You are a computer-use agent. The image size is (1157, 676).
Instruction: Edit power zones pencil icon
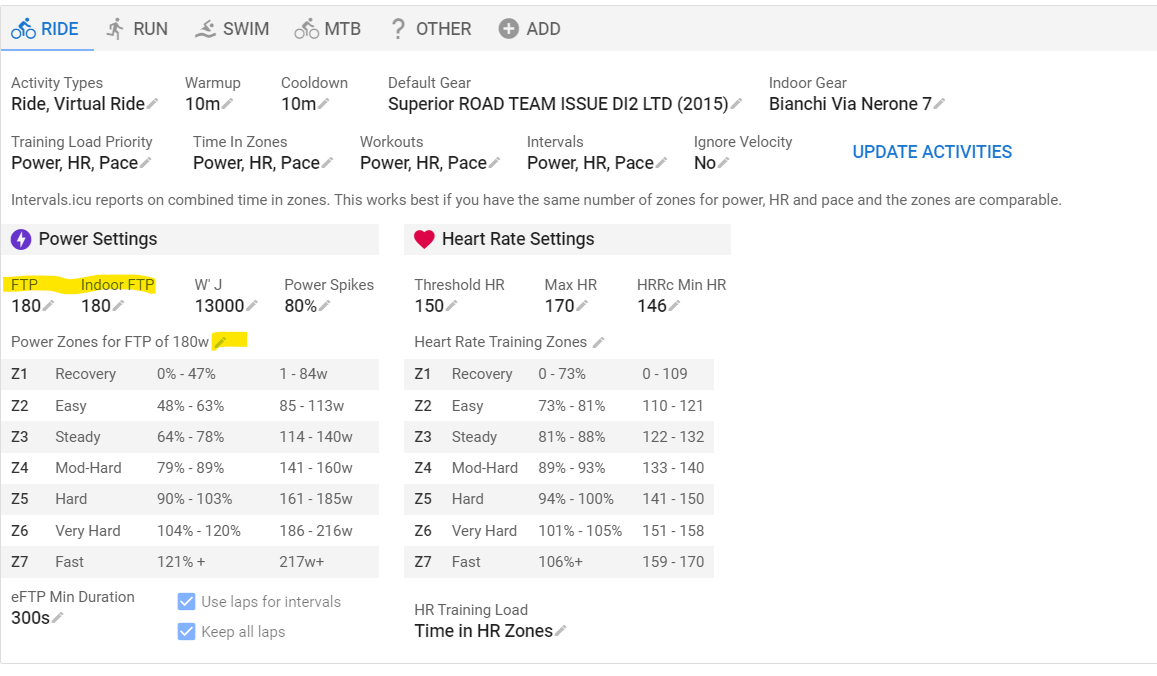coord(220,342)
